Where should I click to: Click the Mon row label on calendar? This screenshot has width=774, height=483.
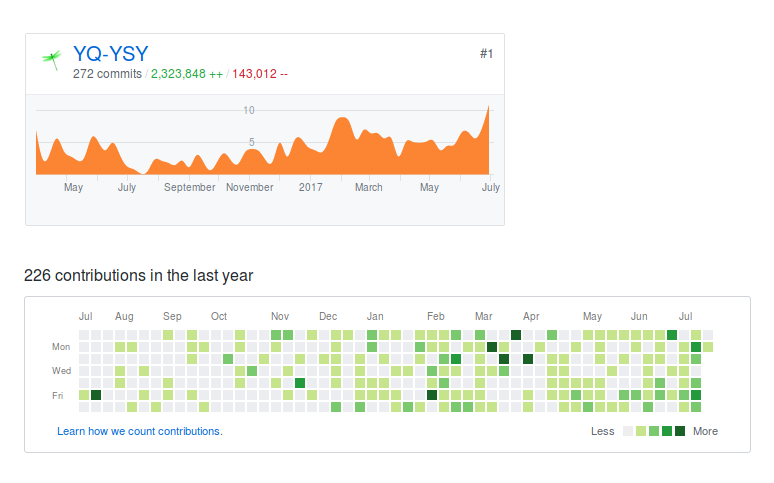tap(61, 347)
